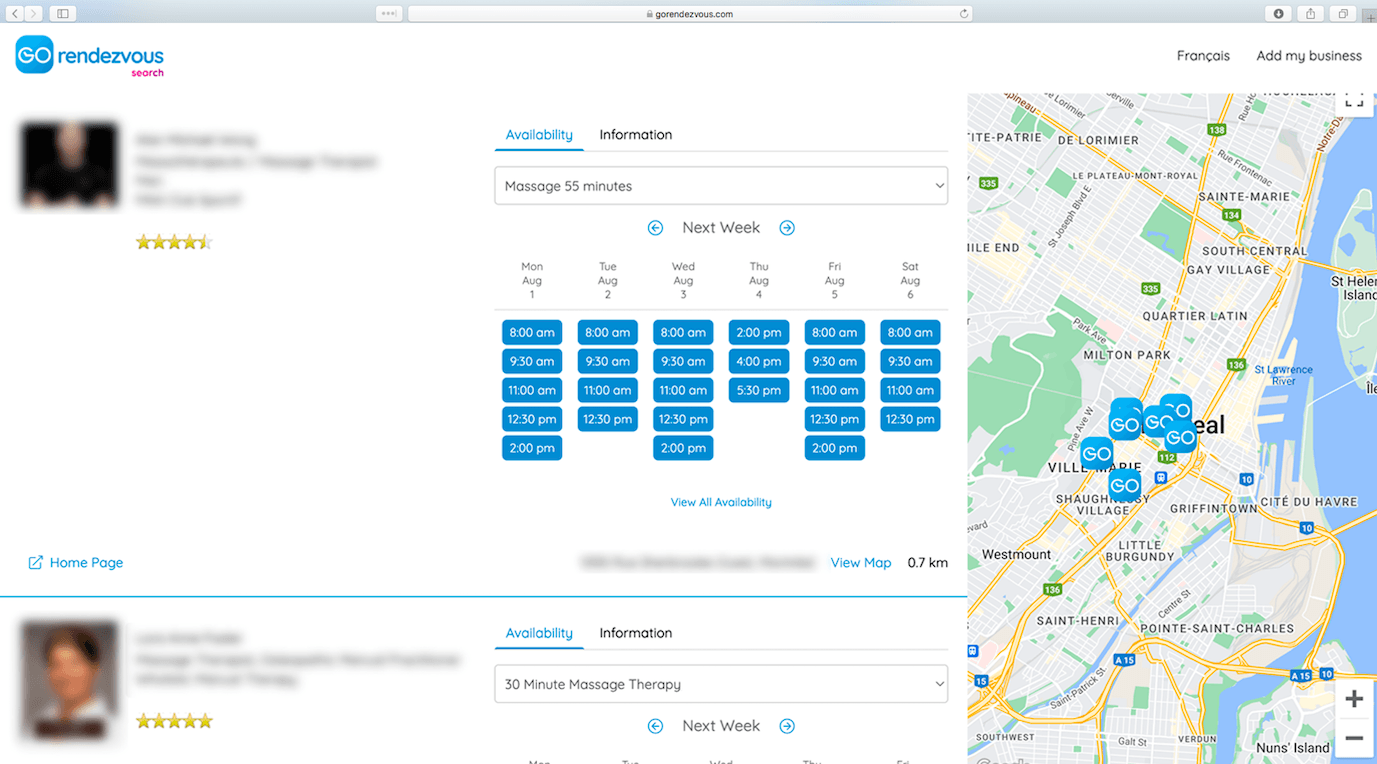Zoom in on the map
Image resolution: width=1377 pixels, height=764 pixels.
coord(1354,699)
